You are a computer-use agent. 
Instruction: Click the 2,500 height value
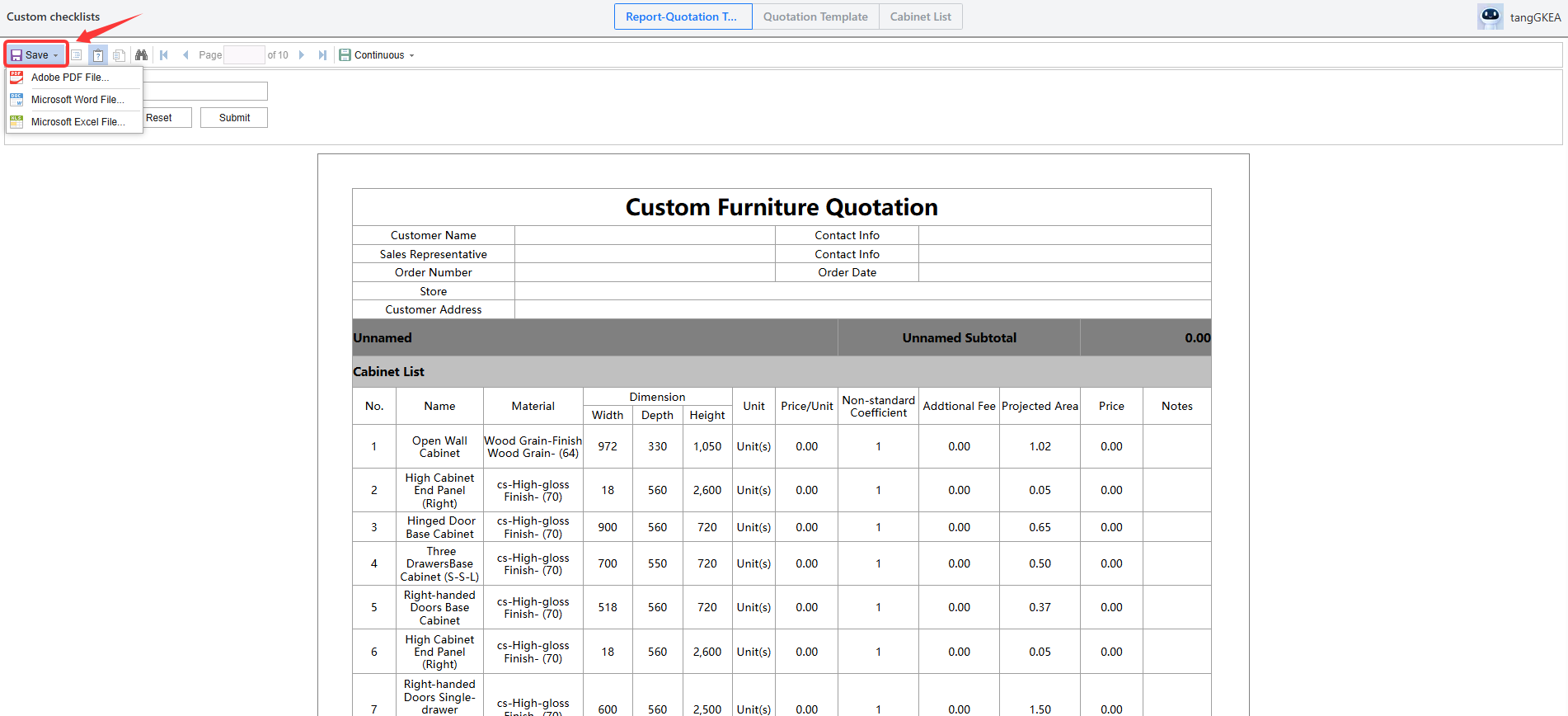click(707, 709)
